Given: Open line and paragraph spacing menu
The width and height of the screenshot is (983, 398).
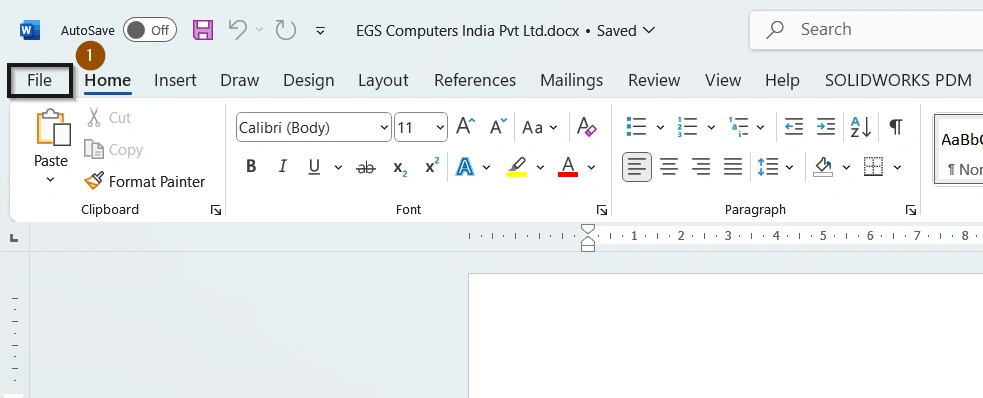Looking at the screenshot, I should click(x=775, y=167).
